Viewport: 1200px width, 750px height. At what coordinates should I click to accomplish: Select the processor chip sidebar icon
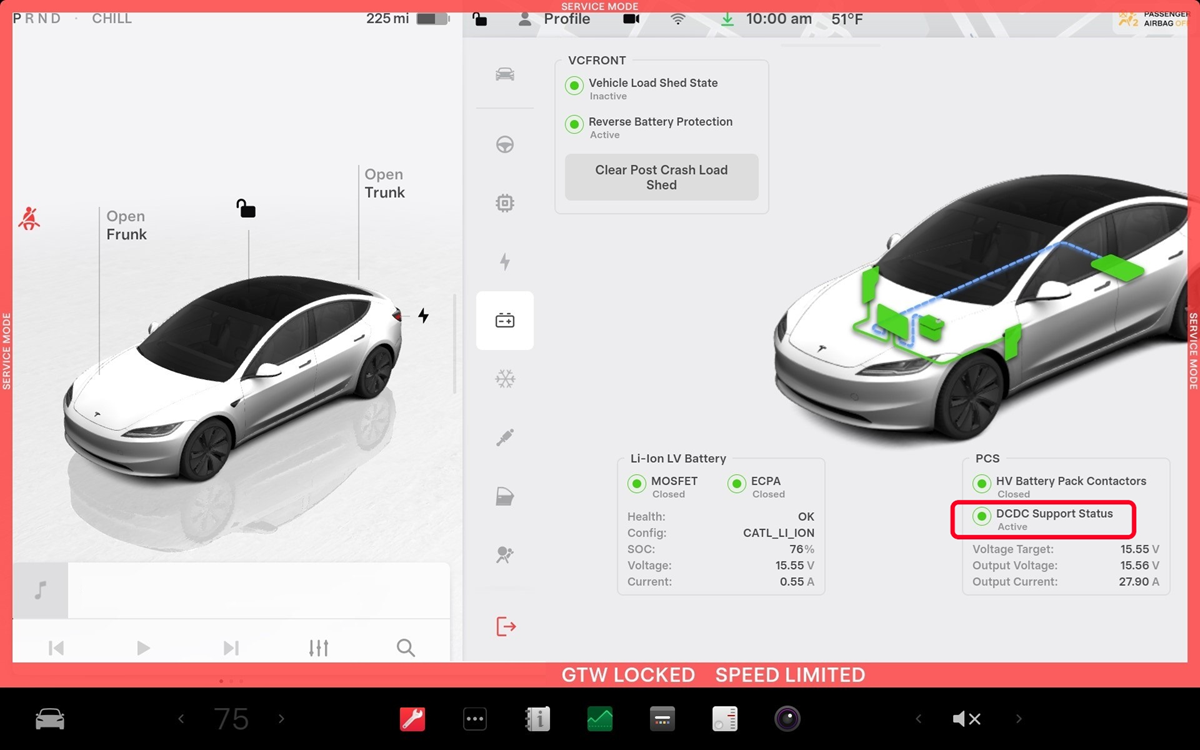click(x=505, y=204)
